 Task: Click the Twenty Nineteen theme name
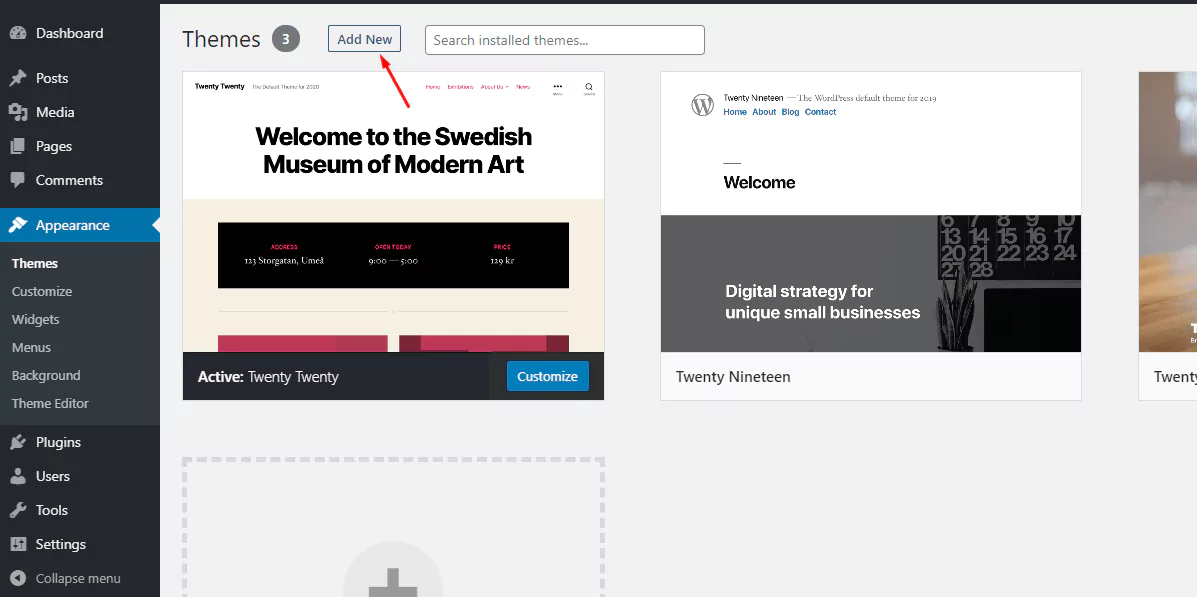[733, 377]
